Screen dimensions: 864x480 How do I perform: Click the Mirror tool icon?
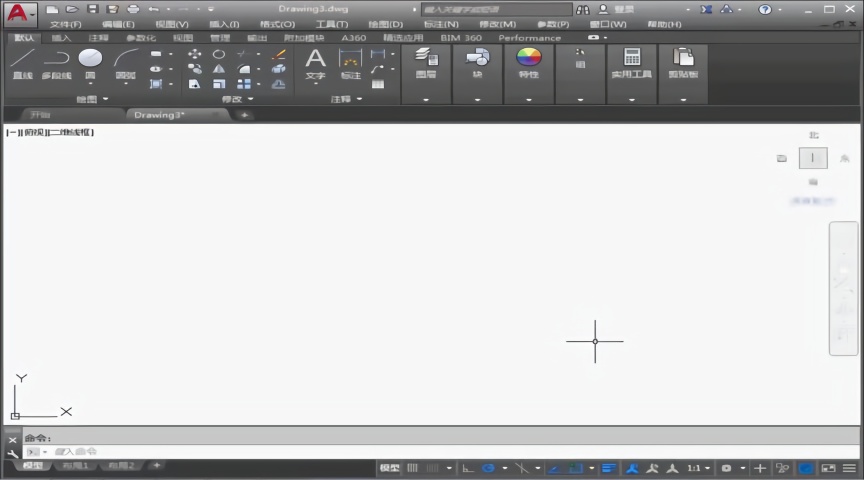pos(219,69)
